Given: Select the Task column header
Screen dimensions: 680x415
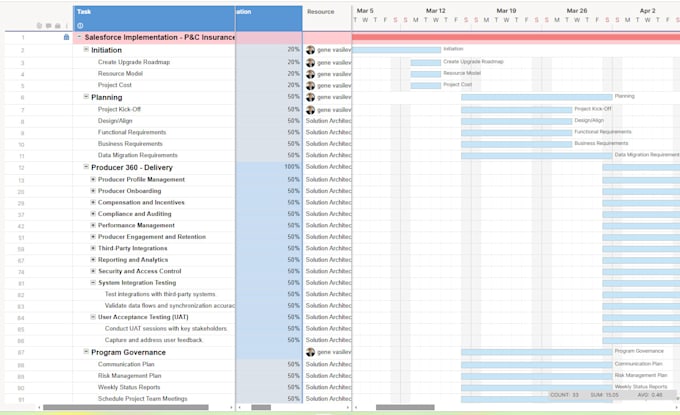Looking at the screenshot, I should 154,18.
